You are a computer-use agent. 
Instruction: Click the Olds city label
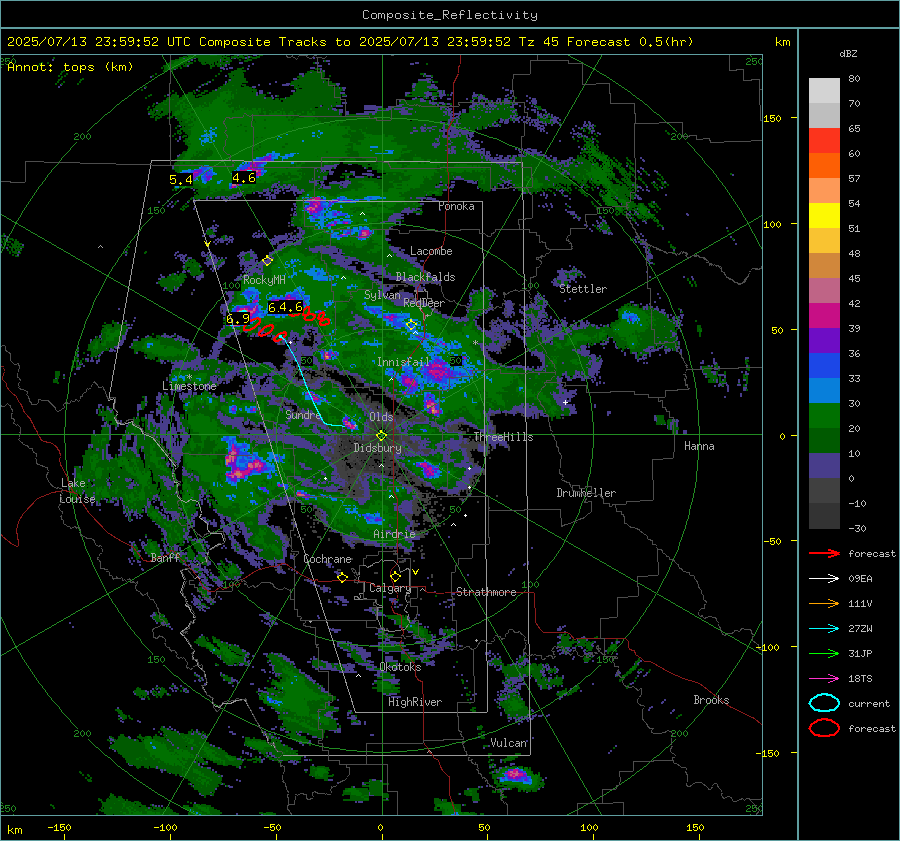pos(381,417)
